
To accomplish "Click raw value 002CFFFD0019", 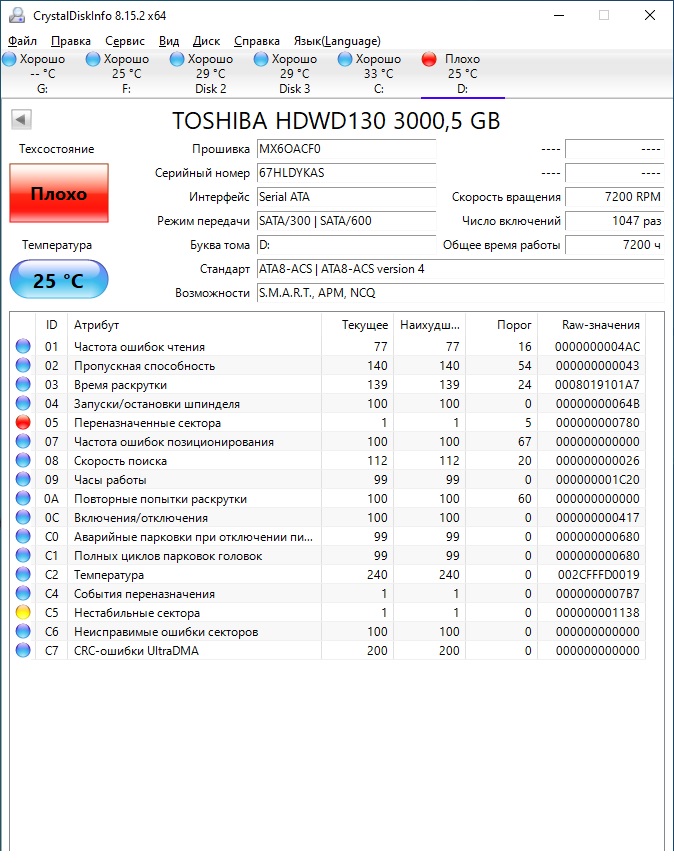I will click(x=599, y=575).
